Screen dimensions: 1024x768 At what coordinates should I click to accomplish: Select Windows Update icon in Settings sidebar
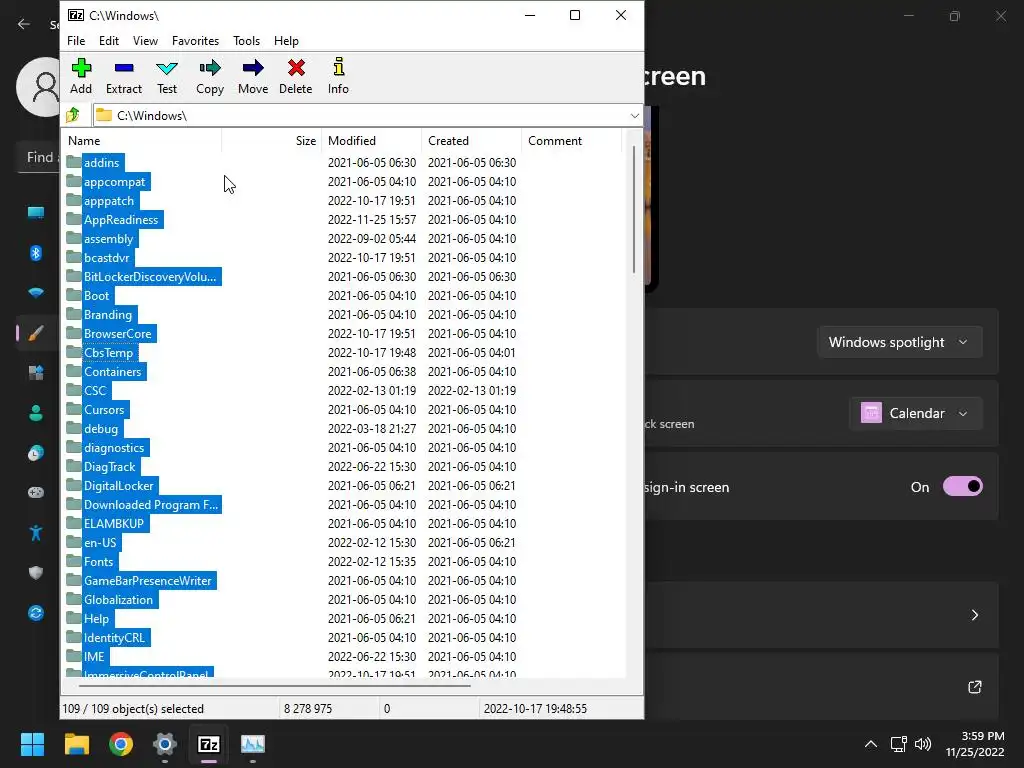pyautogui.click(x=36, y=613)
